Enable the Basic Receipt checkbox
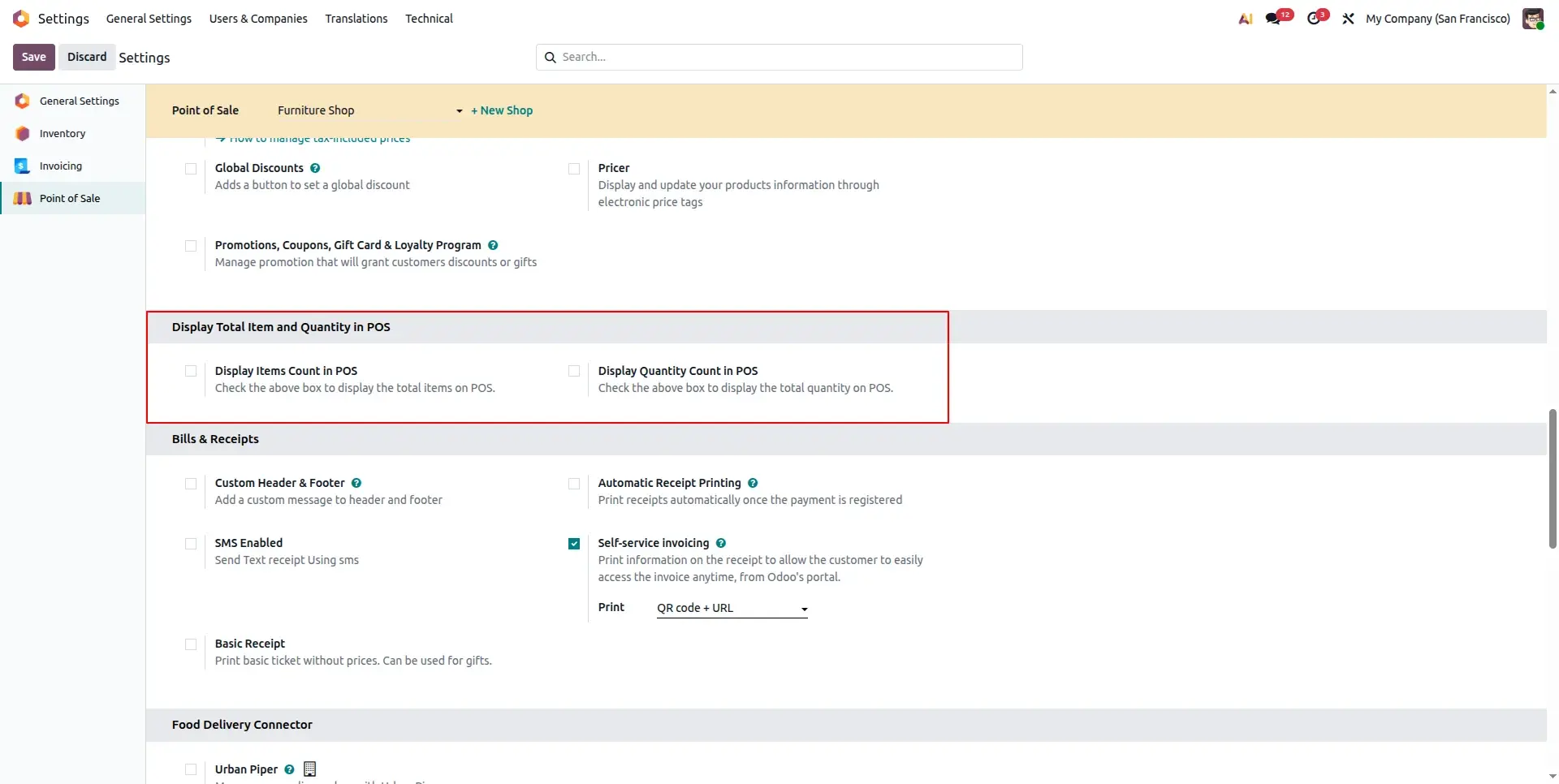 (x=191, y=644)
